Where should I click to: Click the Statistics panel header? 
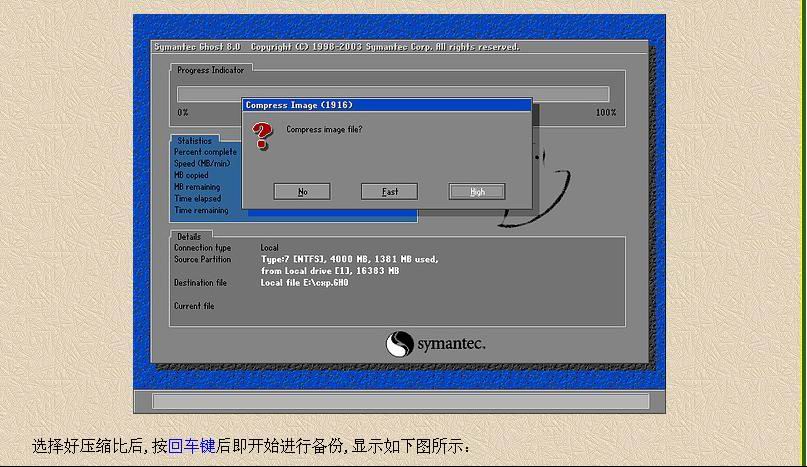pos(195,141)
